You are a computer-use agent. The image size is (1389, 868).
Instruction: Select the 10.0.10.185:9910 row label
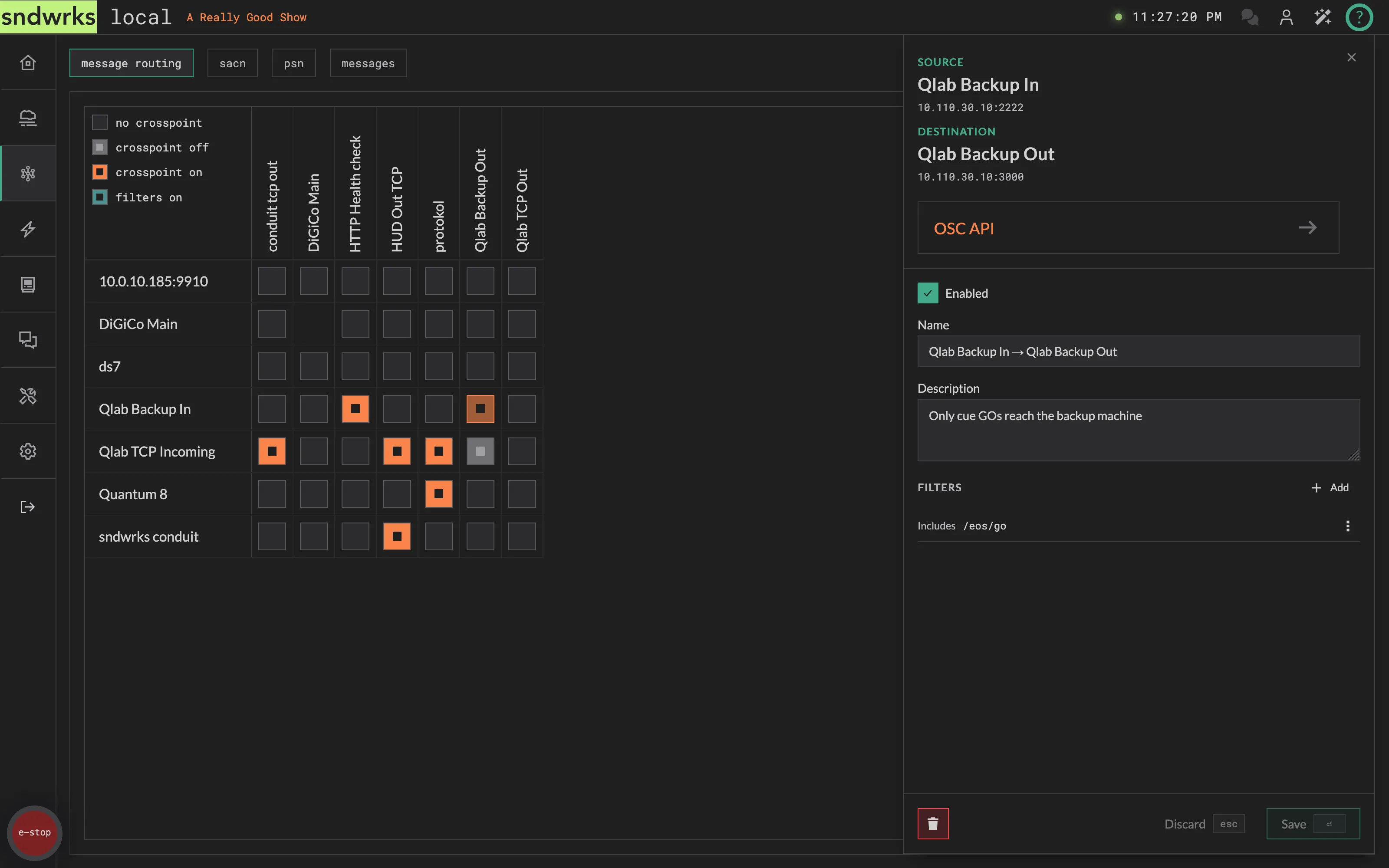pyautogui.click(x=153, y=281)
